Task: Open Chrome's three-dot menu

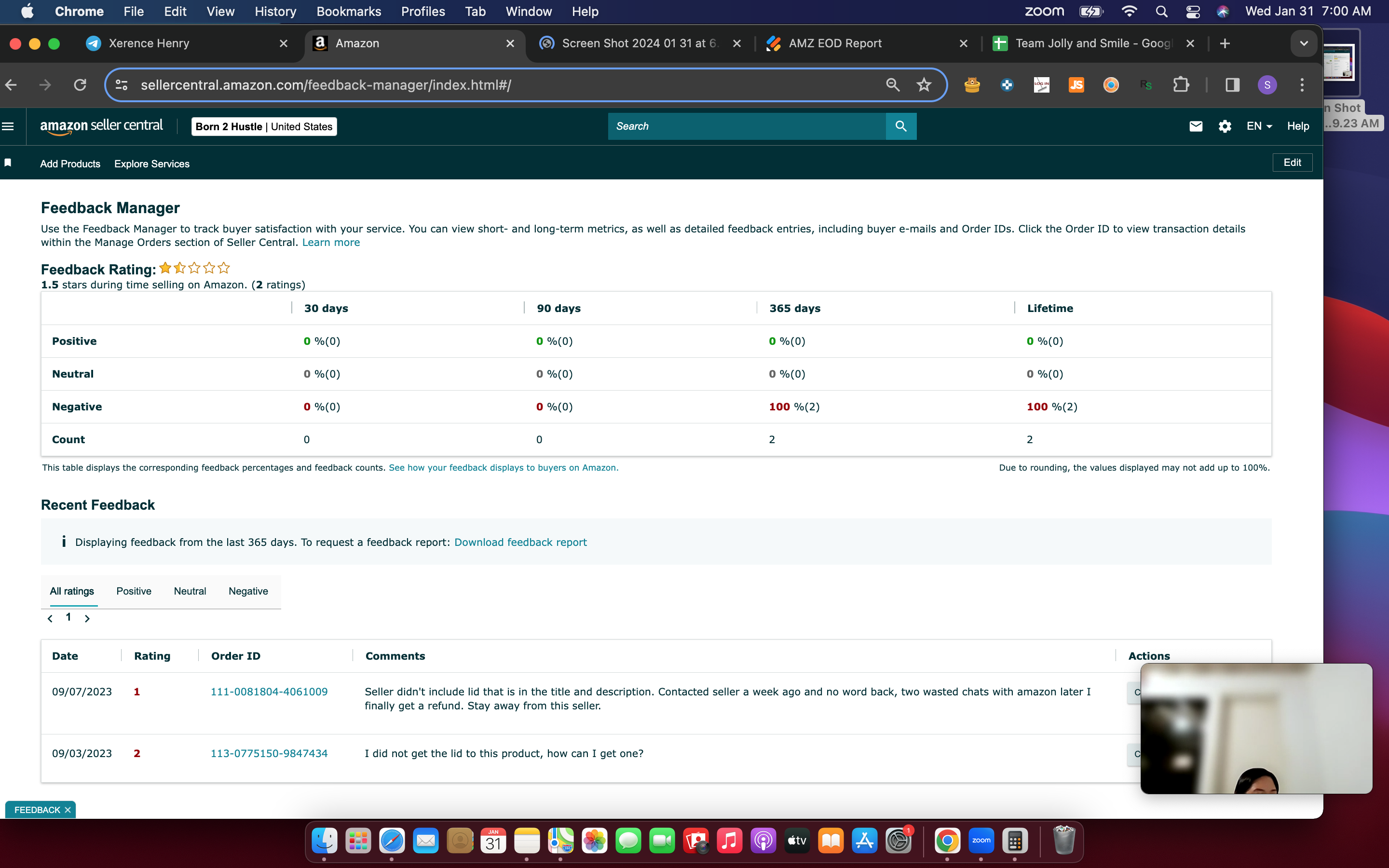Action: [1302, 85]
